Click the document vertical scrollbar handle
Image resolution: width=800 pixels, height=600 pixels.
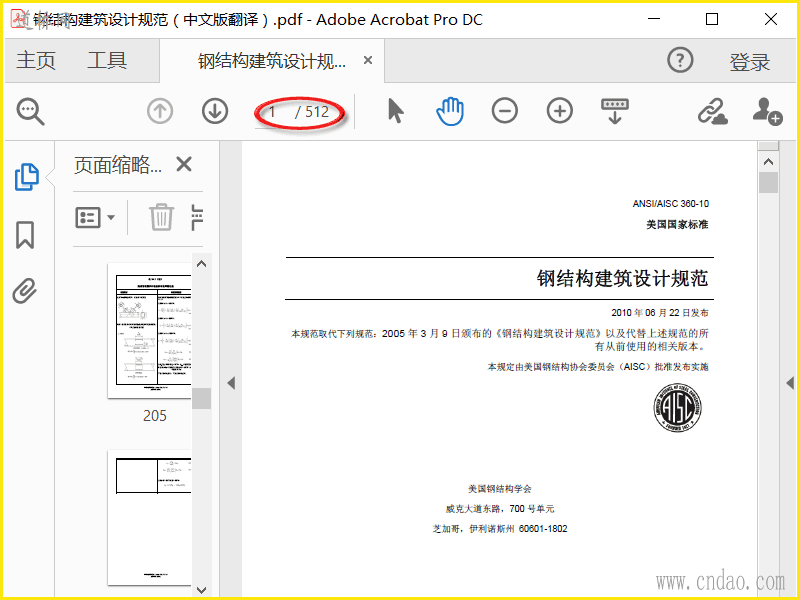click(x=768, y=182)
